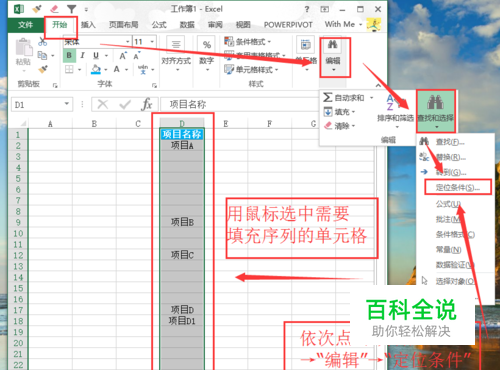Open the 自动求和 AutoSum button
The height and width of the screenshot is (370, 500).
click(x=348, y=98)
